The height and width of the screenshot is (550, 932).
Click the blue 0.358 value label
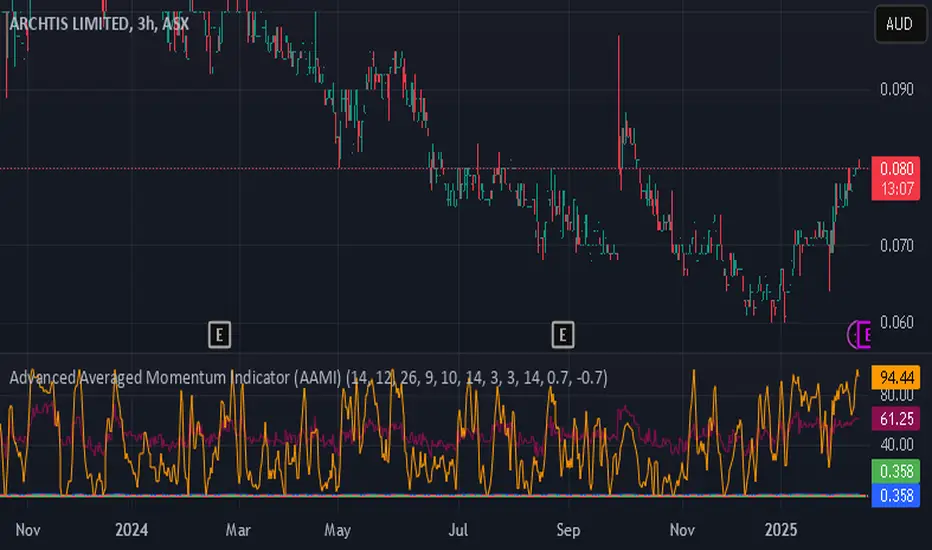click(x=896, y=495)
